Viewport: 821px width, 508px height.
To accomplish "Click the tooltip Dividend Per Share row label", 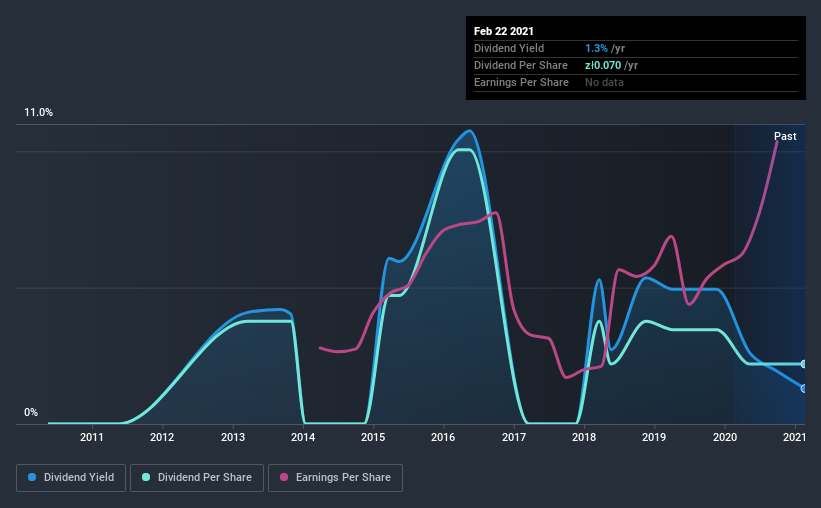I will tap(520, 65).
